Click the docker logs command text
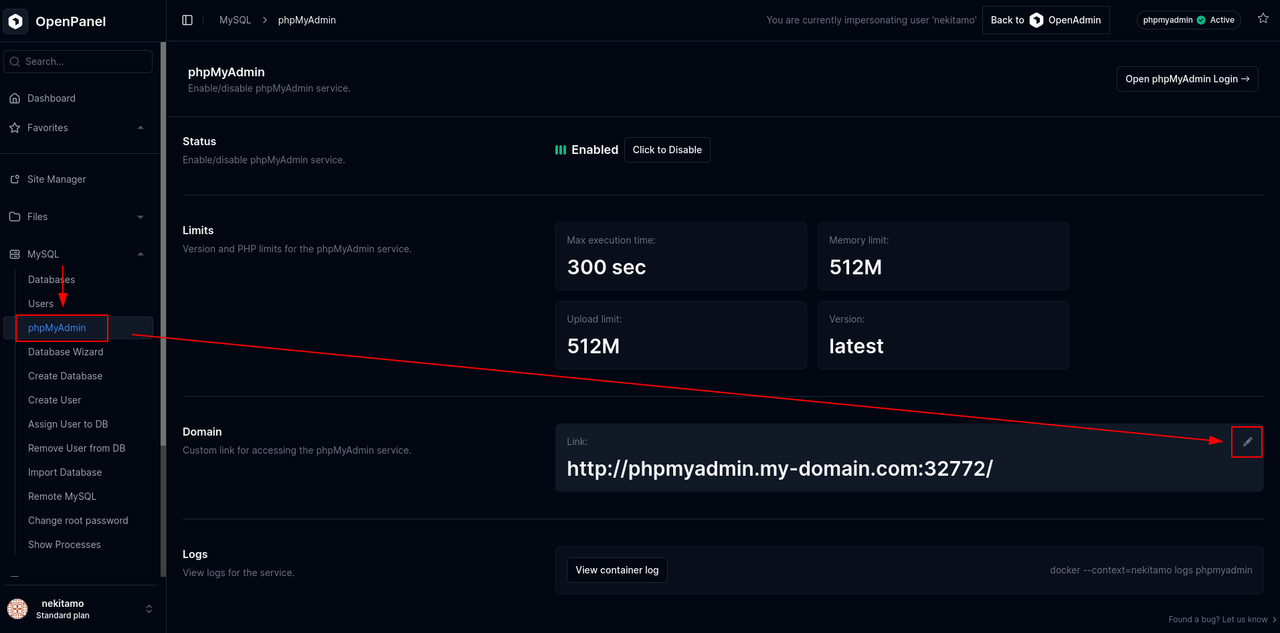1280x633 pixels. tap(1151, 570)
